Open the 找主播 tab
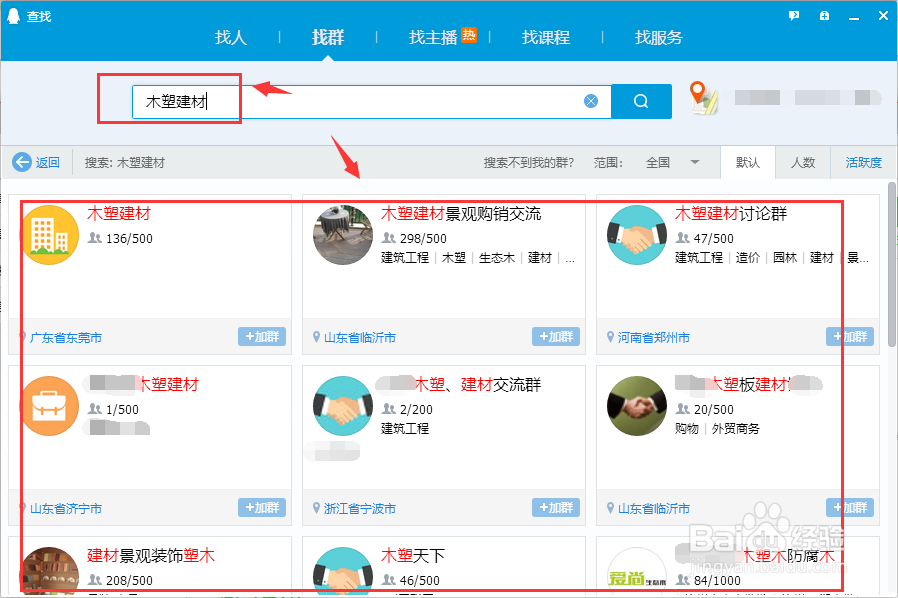The width and height of the screenshot is (898, 598). [433, 37]
